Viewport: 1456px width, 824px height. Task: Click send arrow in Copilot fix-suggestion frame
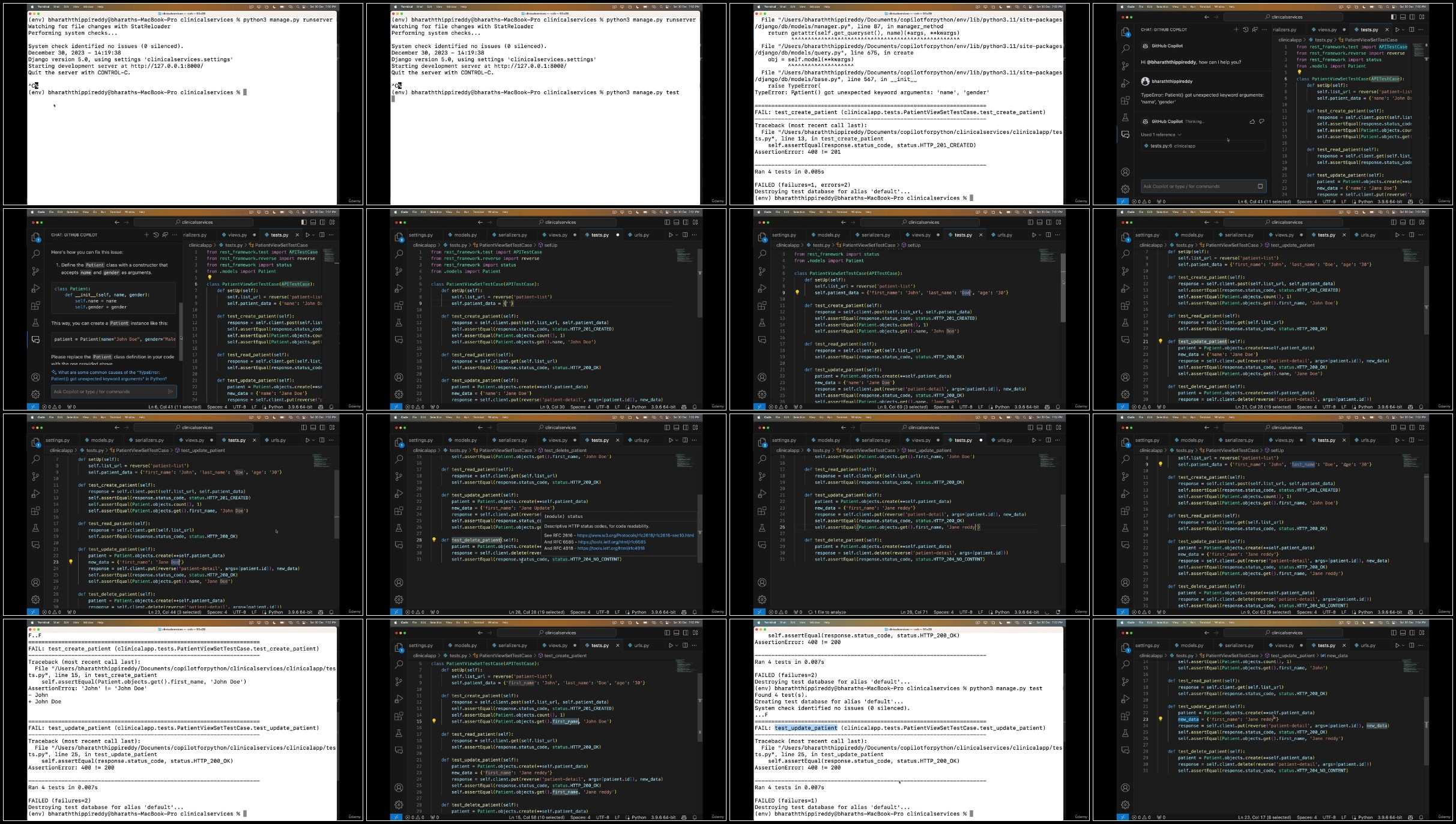[x=171, y=391]
